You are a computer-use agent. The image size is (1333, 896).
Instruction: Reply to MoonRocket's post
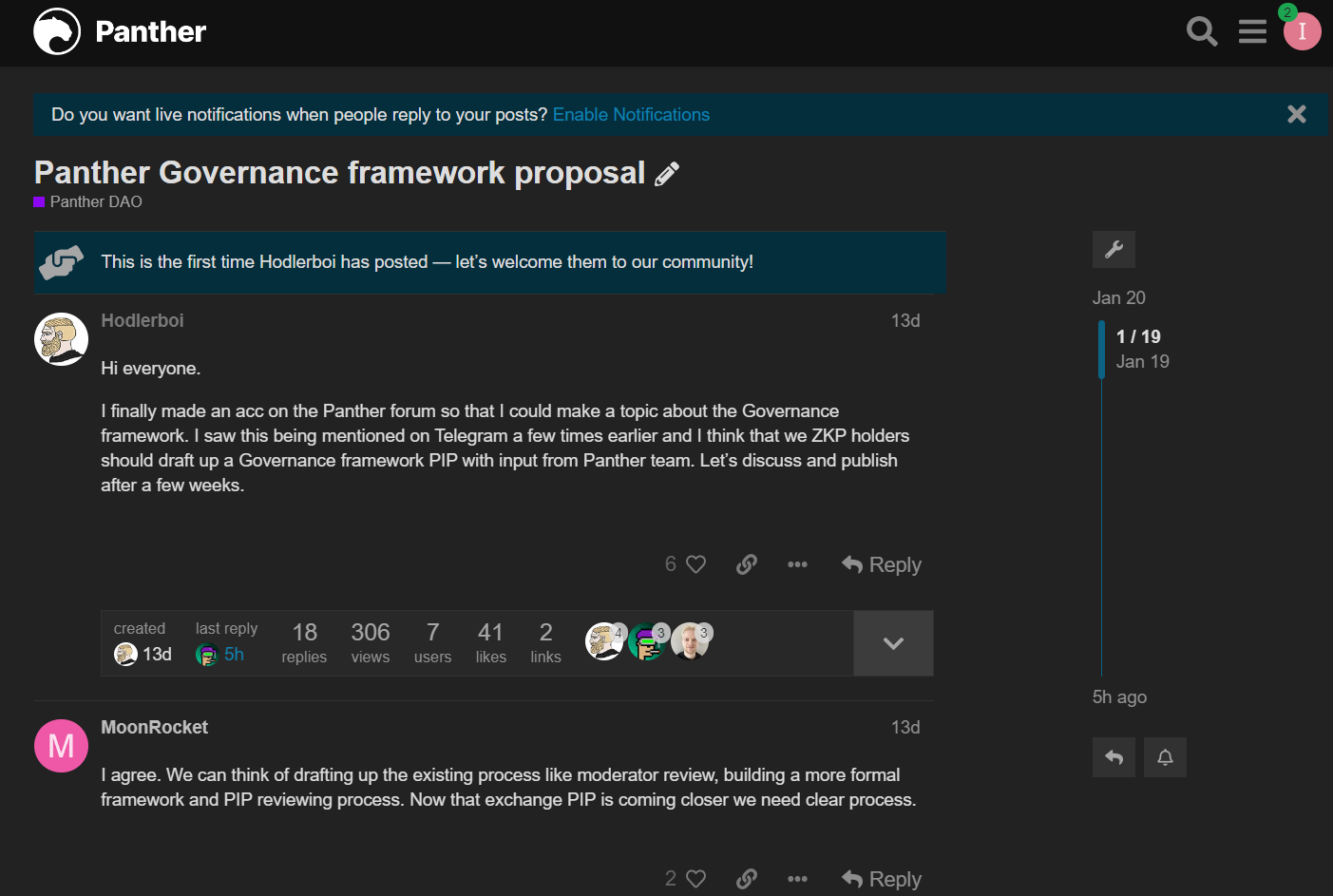[882, 879]
